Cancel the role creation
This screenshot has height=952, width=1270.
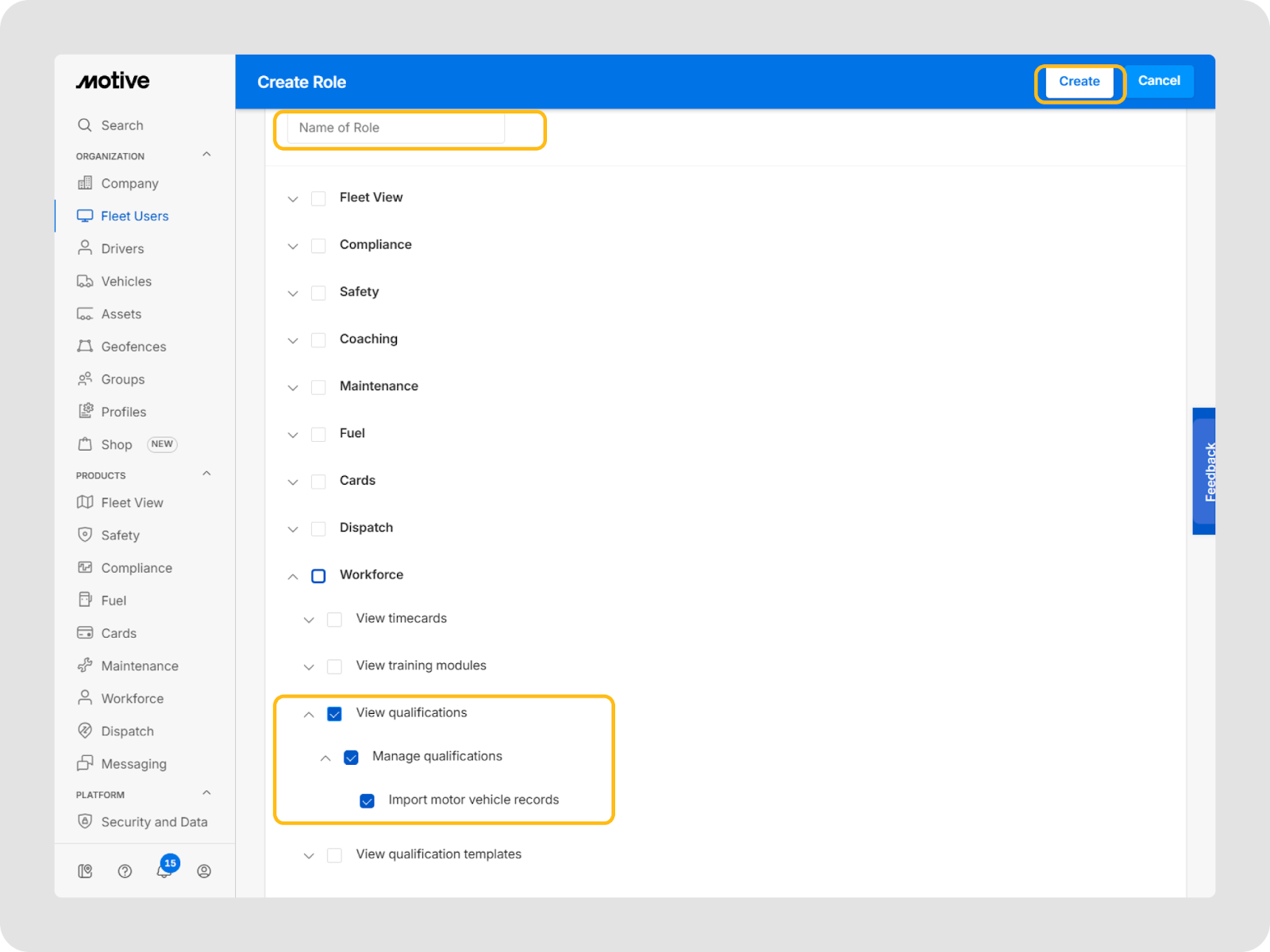coord(1158,81)
